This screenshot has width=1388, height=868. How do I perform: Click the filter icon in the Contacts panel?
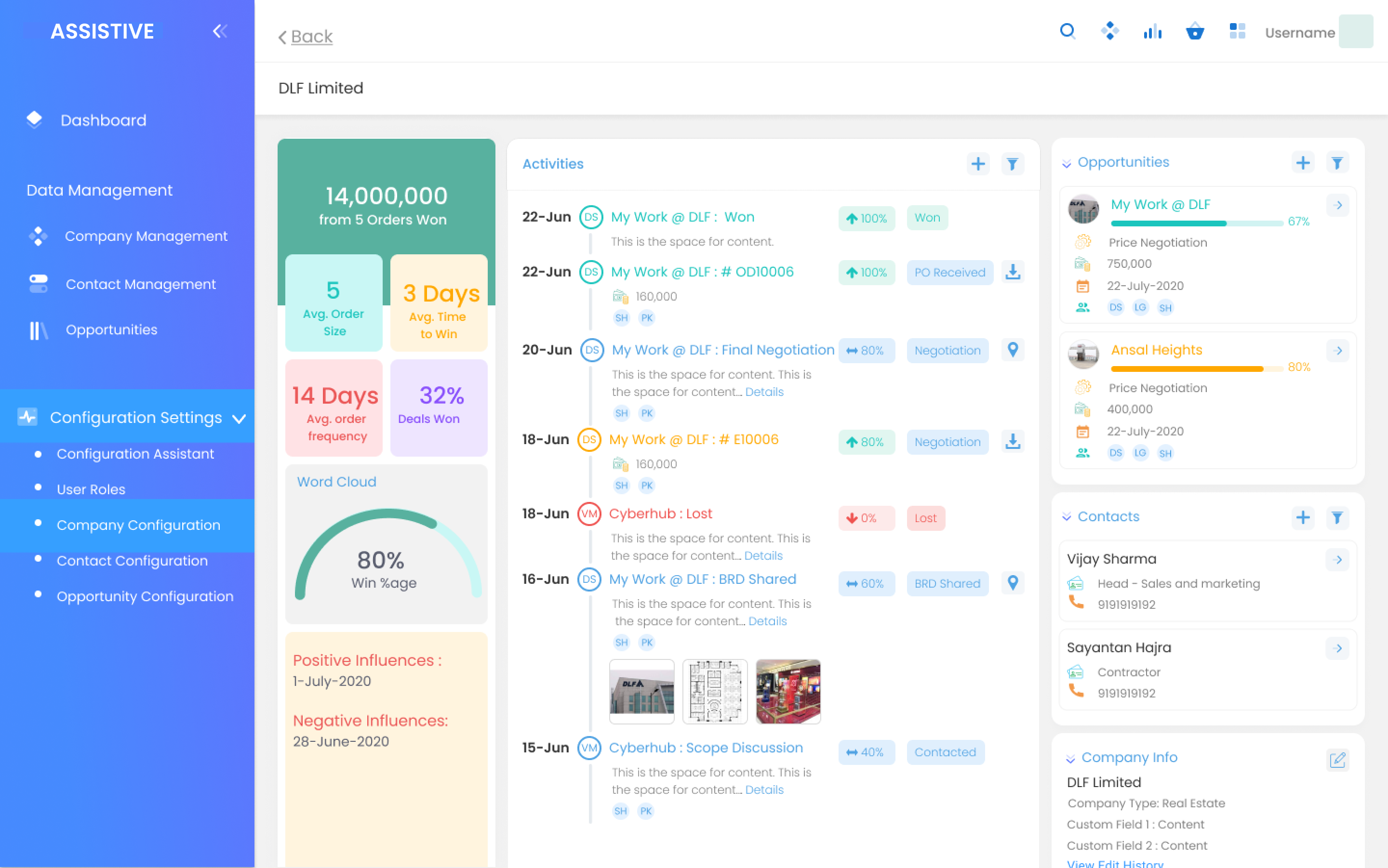coord(1338,517)
